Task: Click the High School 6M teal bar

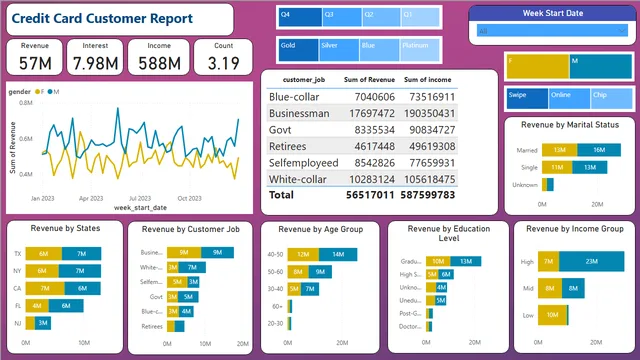Action: 446,274
